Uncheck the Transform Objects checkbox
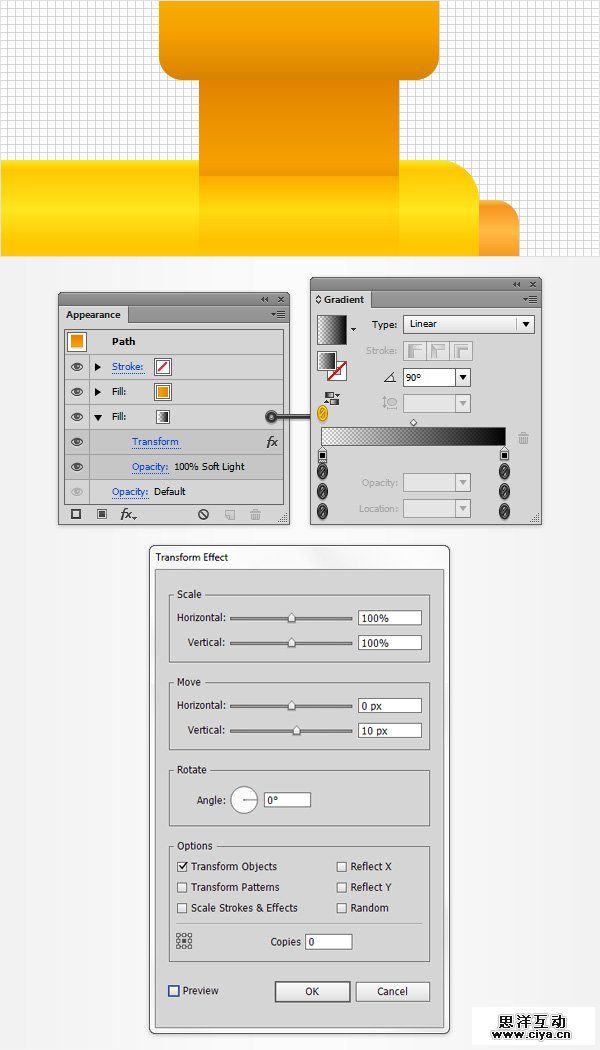The image size is (600, 1050). [182, 867]
